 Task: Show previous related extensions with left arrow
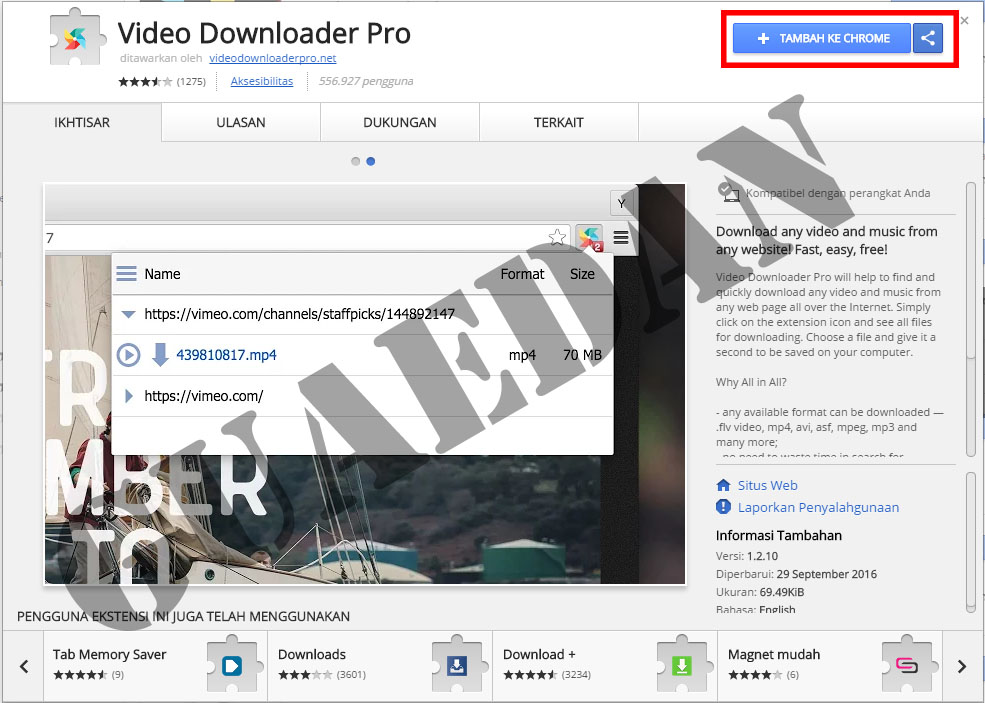pyautogui.click(x=24, y=666)
